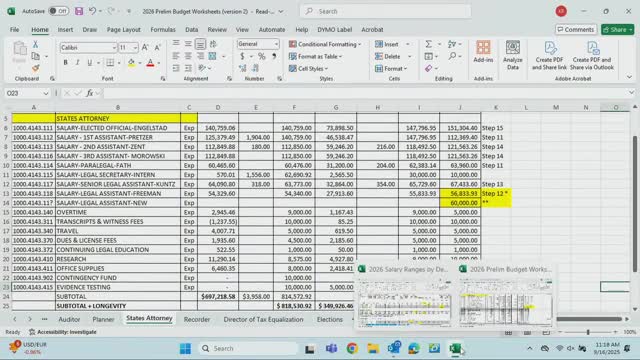
Task: Open Excel from the Windows taskbar
Action: point(455,349)
